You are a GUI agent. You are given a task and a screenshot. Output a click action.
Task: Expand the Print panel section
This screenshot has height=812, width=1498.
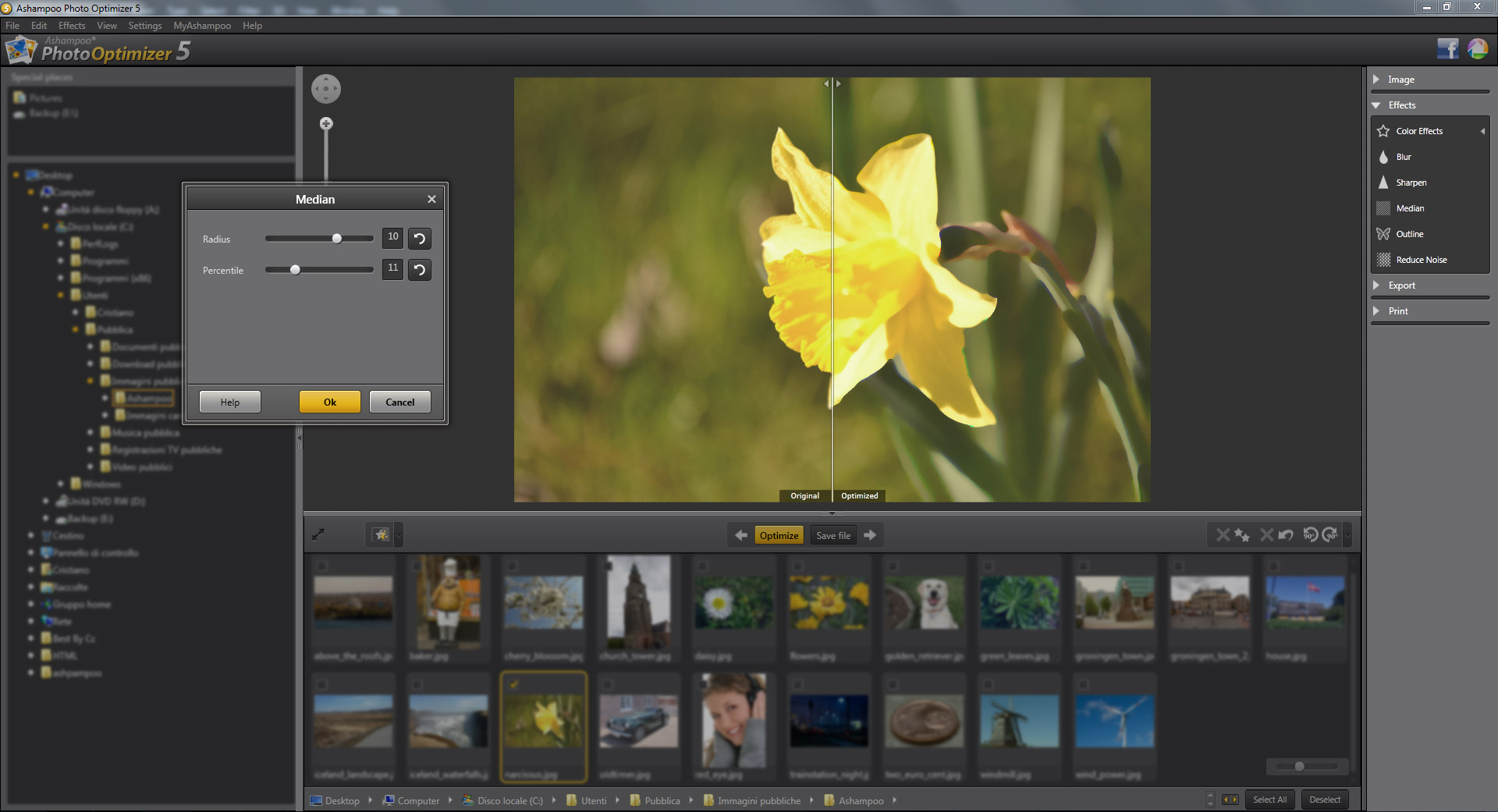tap(1397, 311)
